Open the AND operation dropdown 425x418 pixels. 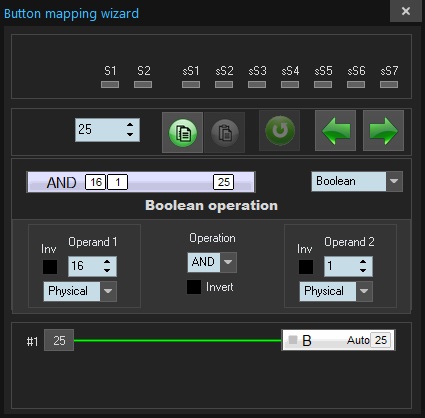(228, 262)
